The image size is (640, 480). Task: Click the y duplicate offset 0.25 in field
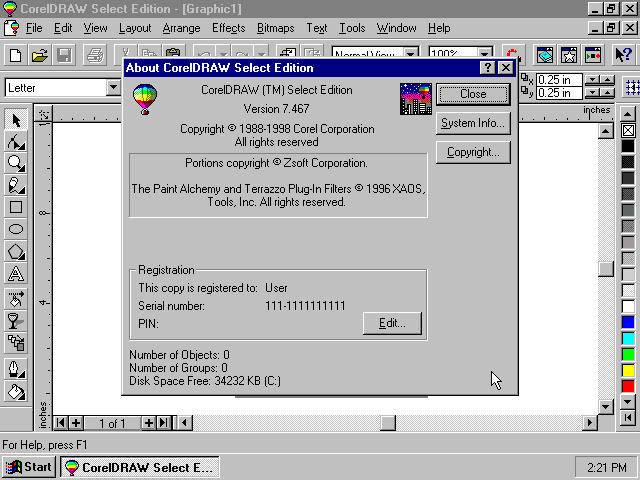click(x=558, y=93)
